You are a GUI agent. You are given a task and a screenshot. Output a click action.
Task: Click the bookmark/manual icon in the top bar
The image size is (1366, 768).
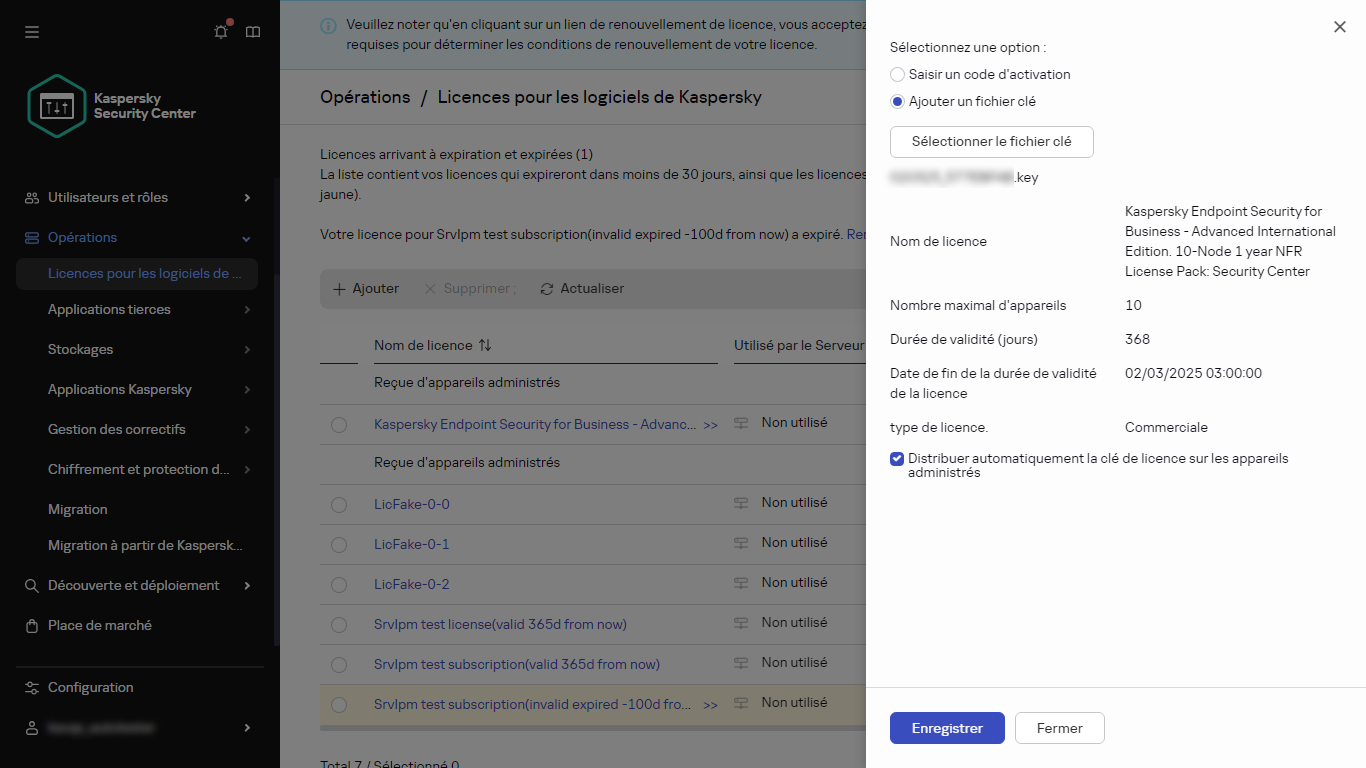(252, 31)
